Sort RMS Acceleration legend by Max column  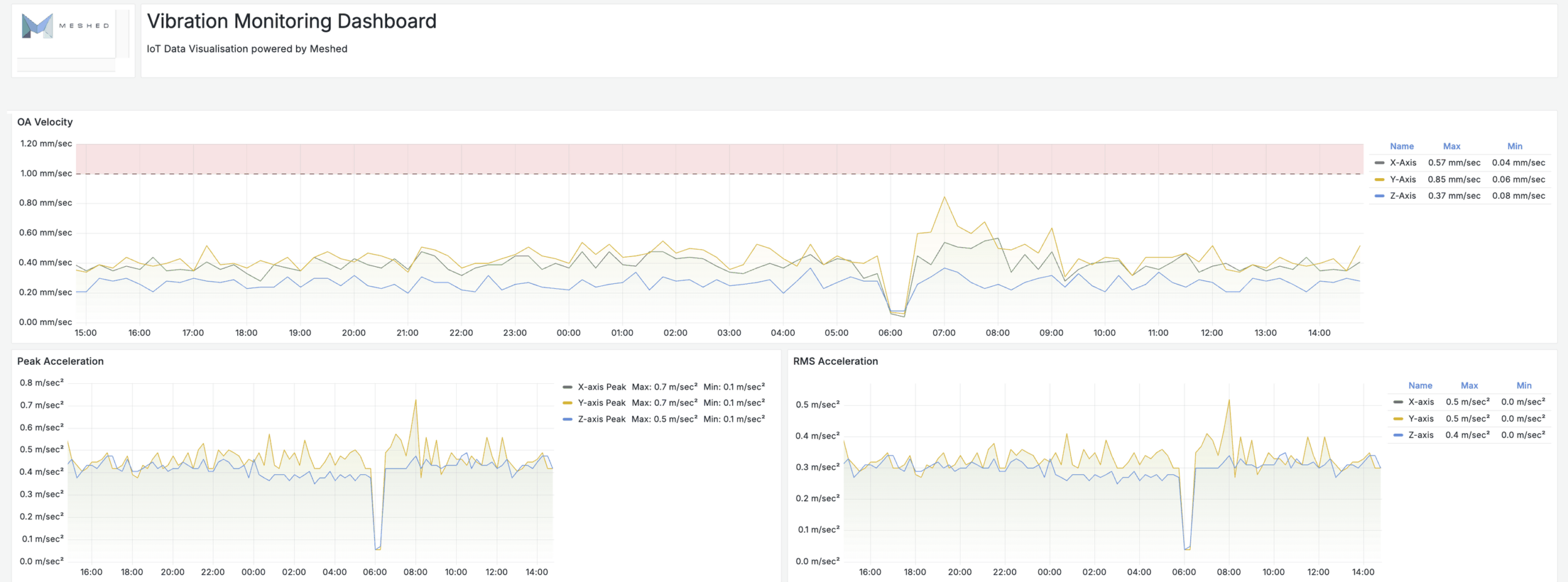(1469, 386)
